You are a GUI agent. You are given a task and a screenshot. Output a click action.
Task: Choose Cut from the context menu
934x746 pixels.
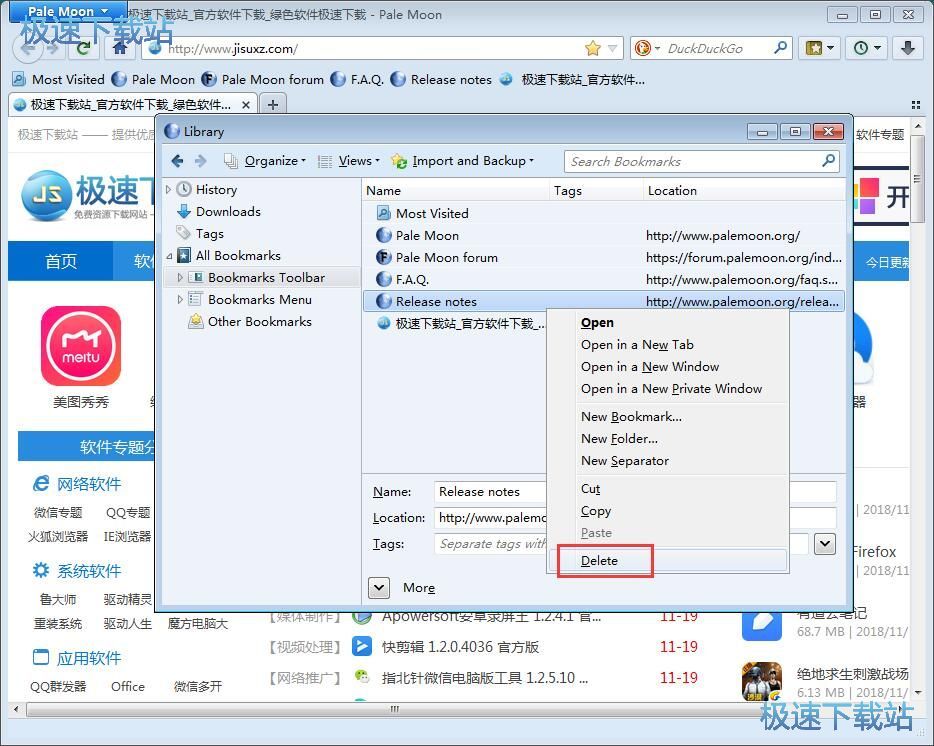[x=668, y=489]
